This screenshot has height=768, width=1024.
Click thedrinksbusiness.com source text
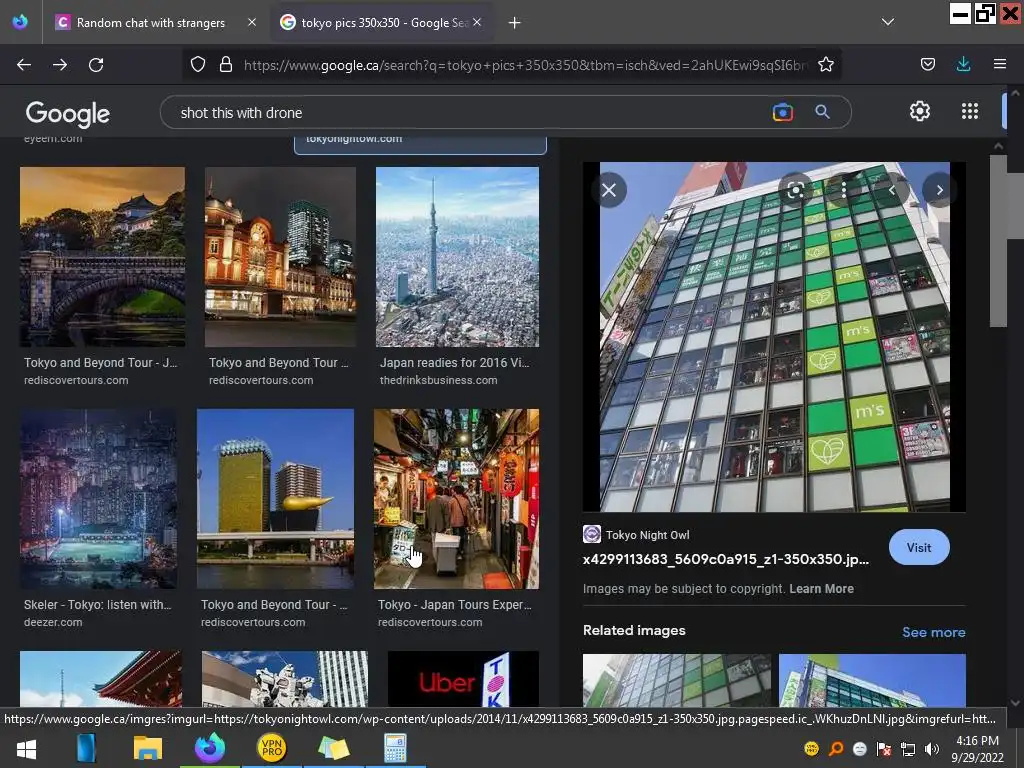(x=438, y=380)
